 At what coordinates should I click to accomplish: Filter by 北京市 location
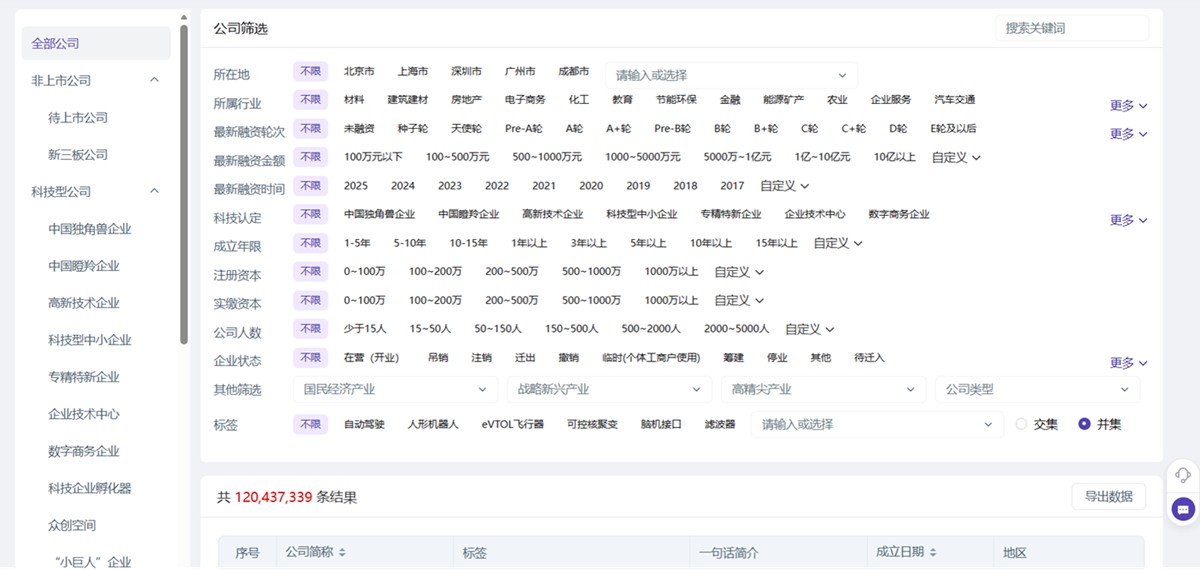click(359, 72)
